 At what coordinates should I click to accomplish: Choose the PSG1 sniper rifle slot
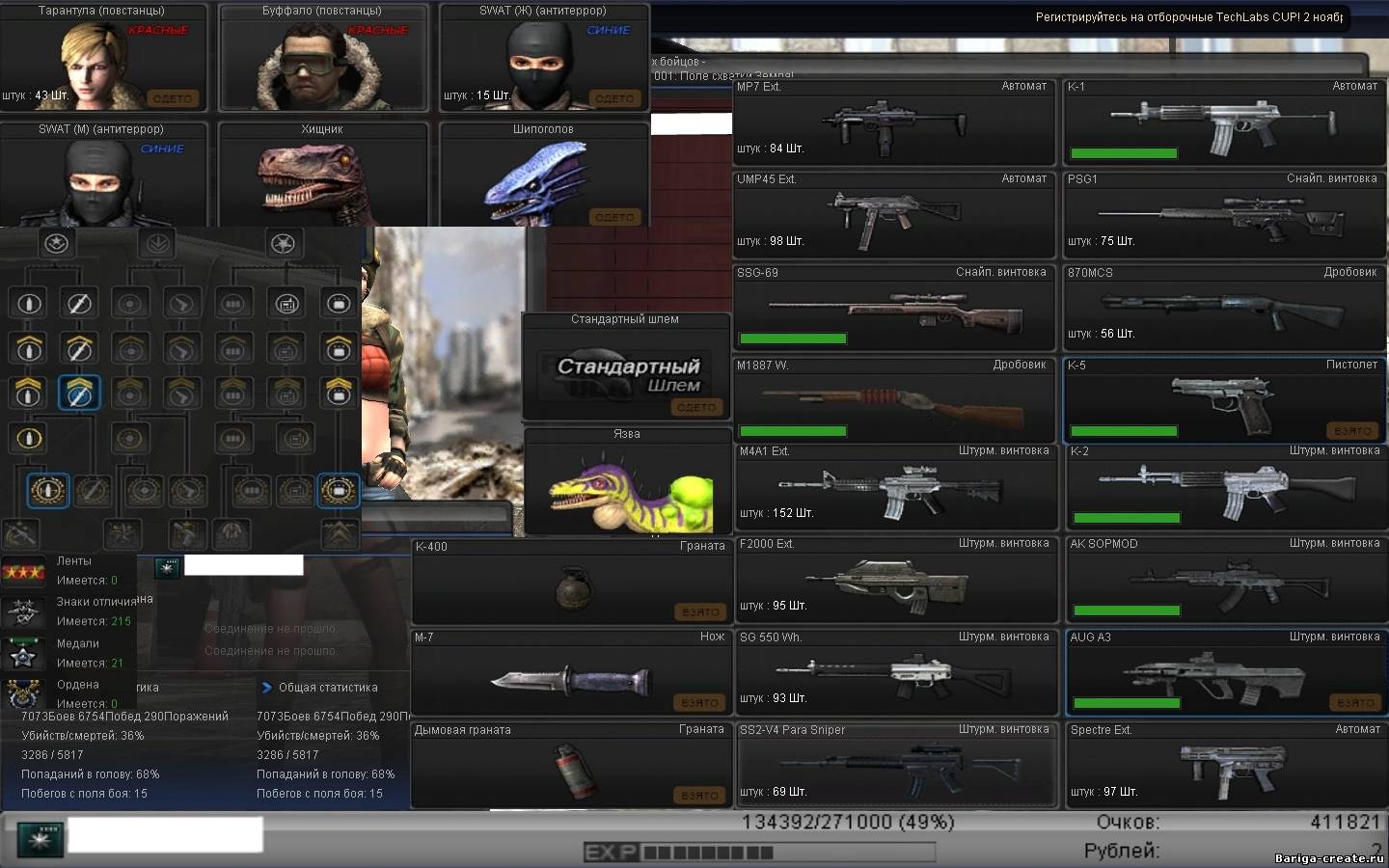(1223, 216)
